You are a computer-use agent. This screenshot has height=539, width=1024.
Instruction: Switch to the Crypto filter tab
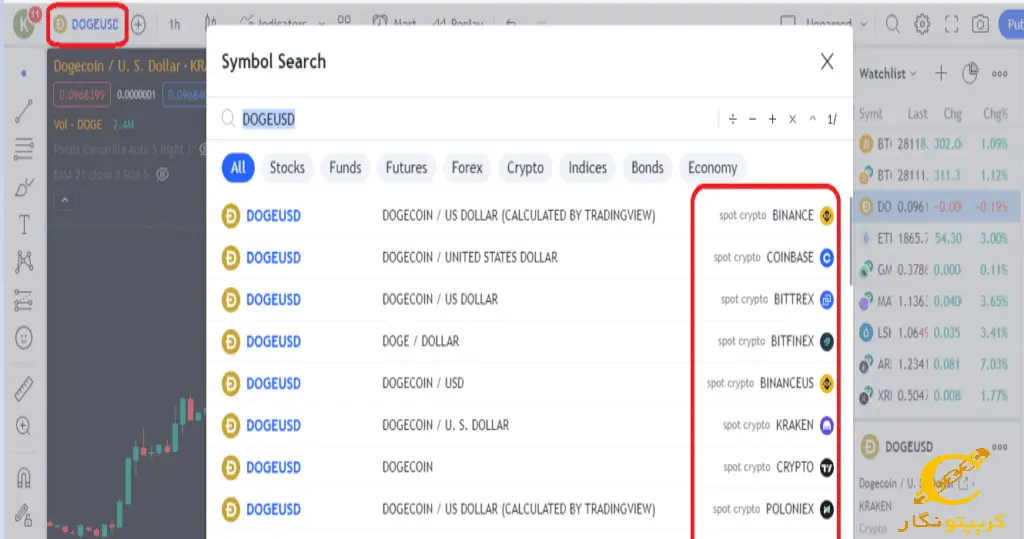coord(525,168)
